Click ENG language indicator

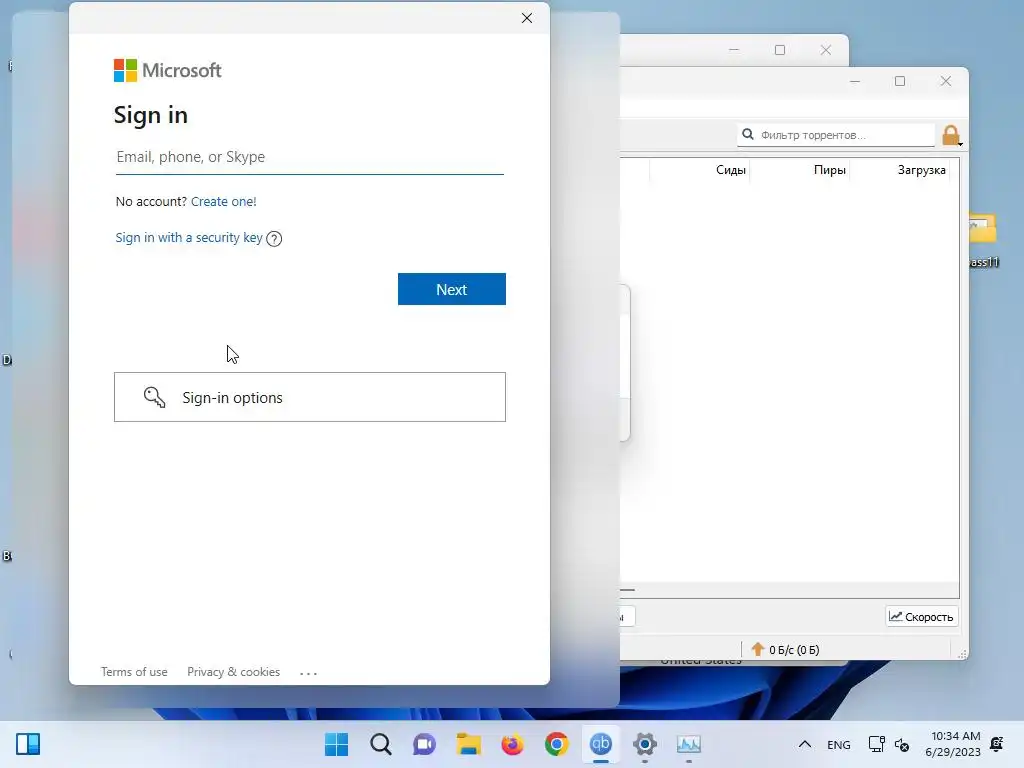tap(839, 745)
